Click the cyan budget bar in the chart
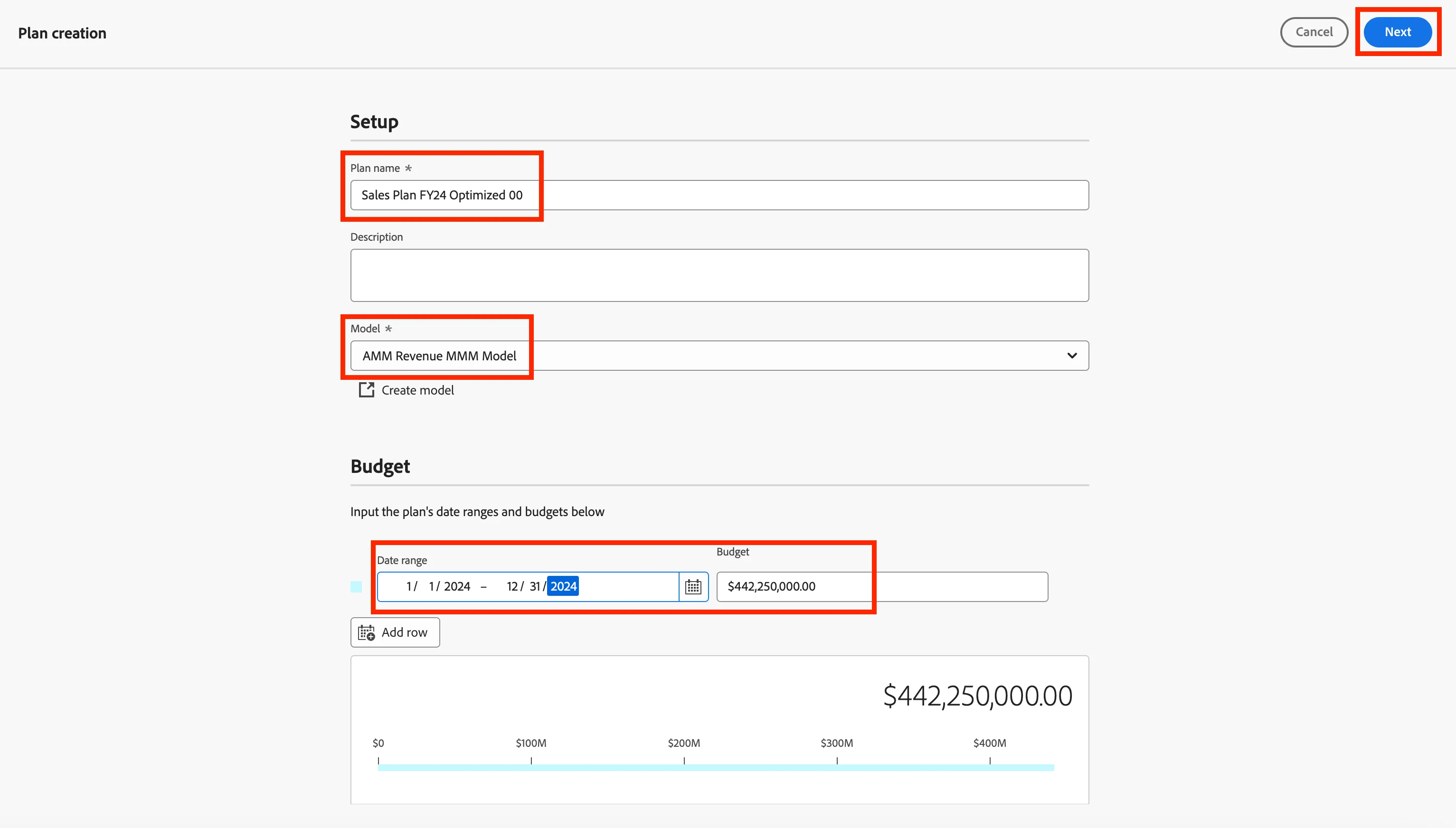This screenshot has width=1456, height=828. tap(716, 768)
